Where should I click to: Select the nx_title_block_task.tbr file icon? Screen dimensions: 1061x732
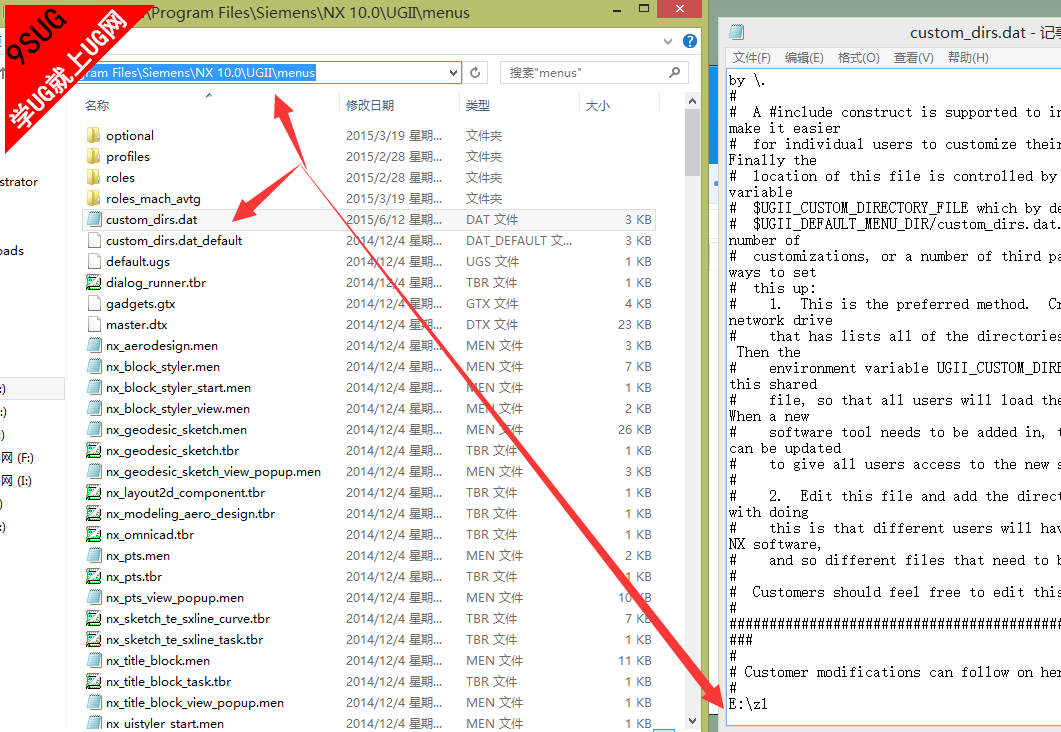coord(94,681)
